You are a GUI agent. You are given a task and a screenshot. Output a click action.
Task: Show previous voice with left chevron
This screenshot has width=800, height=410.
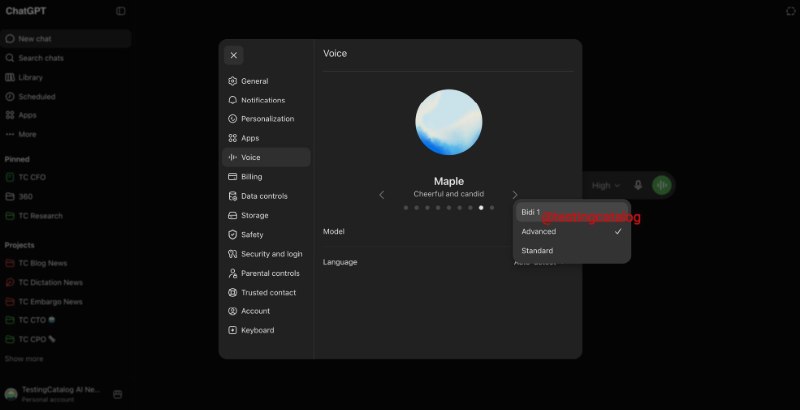coord(382,195)
